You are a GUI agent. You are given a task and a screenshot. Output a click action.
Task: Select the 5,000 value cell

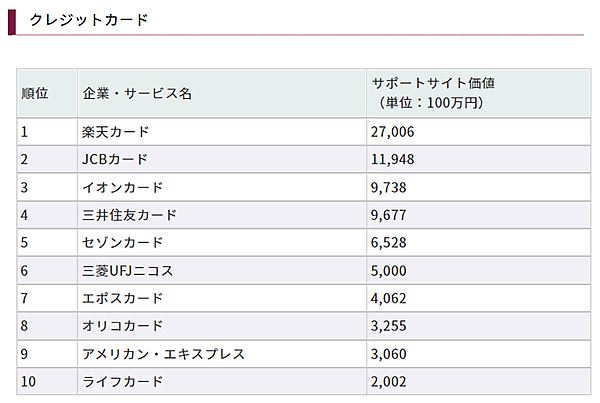pyautogui.click(x=390, y=270)
